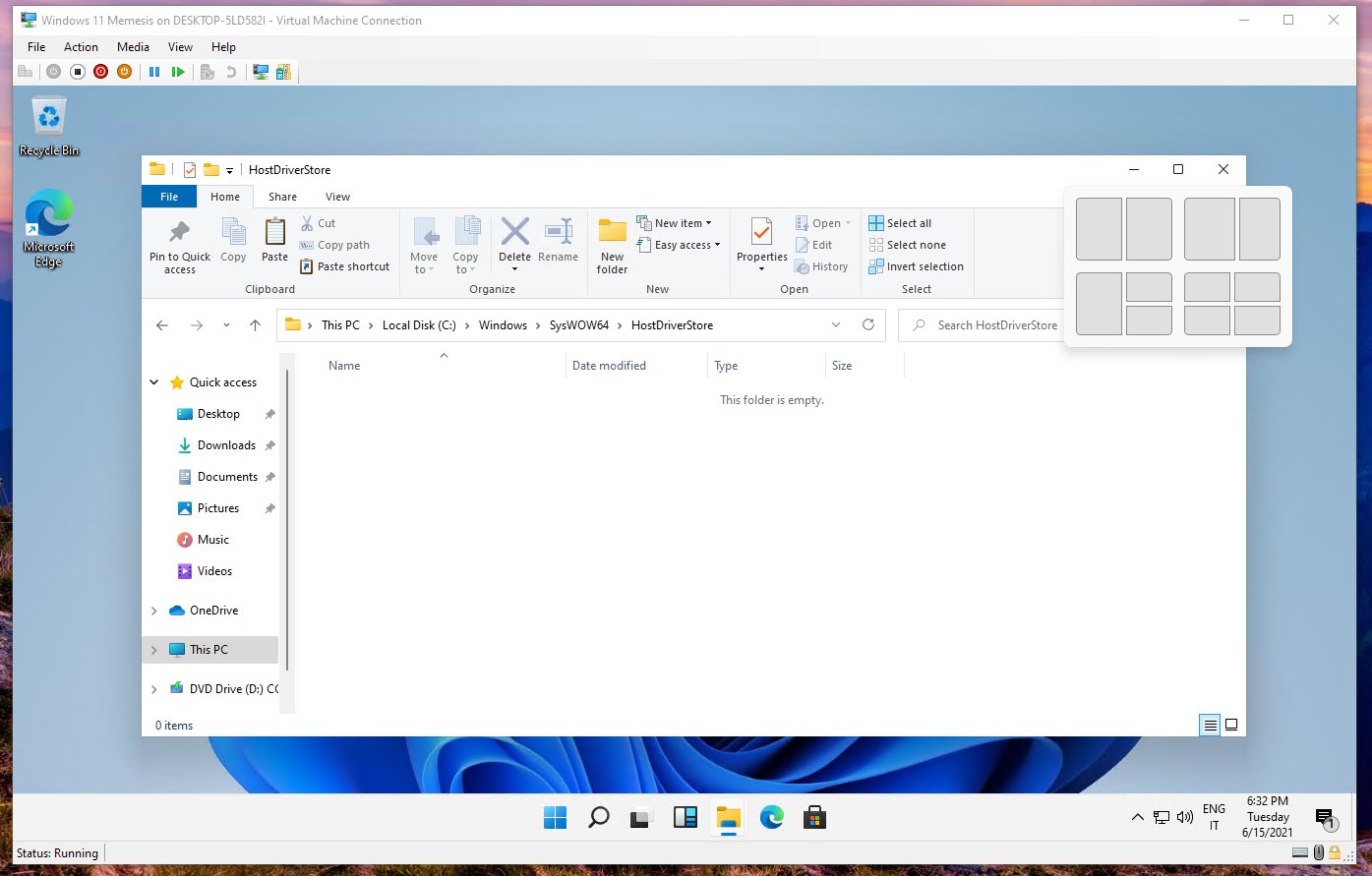
Task: Click the Revert checkpoint arrow icon
Action: (229, 71)
